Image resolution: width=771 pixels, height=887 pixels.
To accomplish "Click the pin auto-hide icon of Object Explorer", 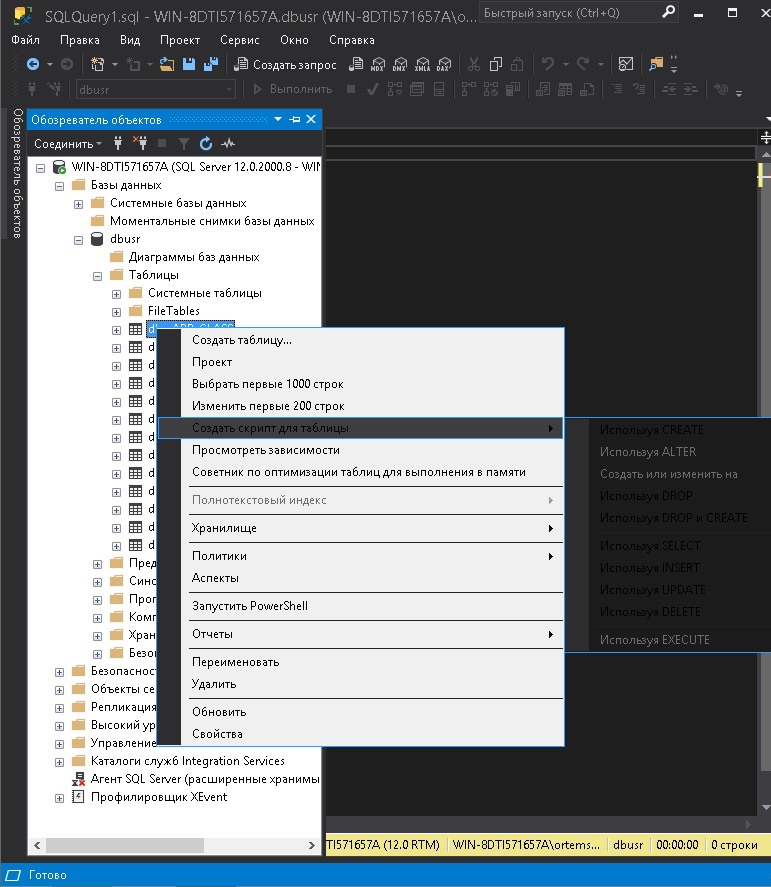I will click(x=295, y=119).
